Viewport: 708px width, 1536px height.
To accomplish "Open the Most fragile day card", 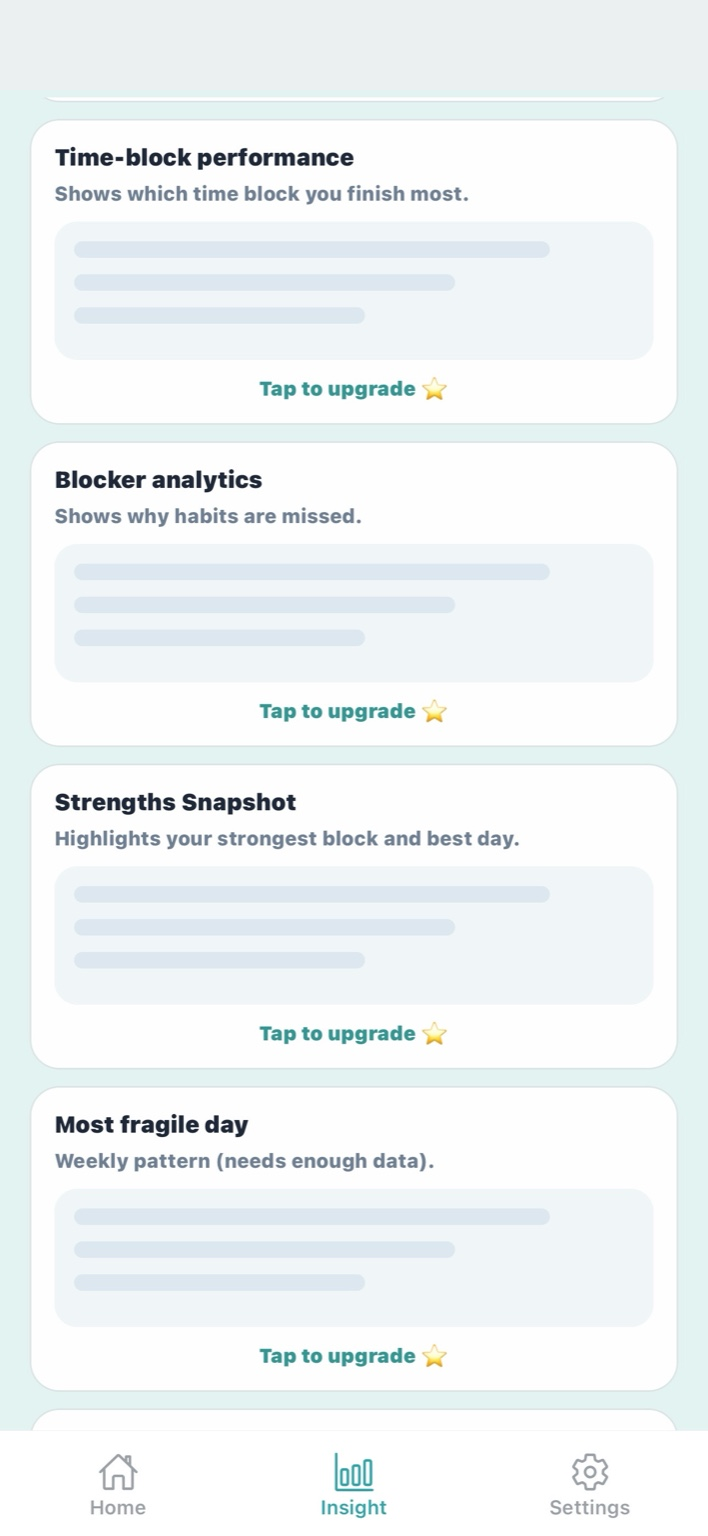I will [151, 1124].
